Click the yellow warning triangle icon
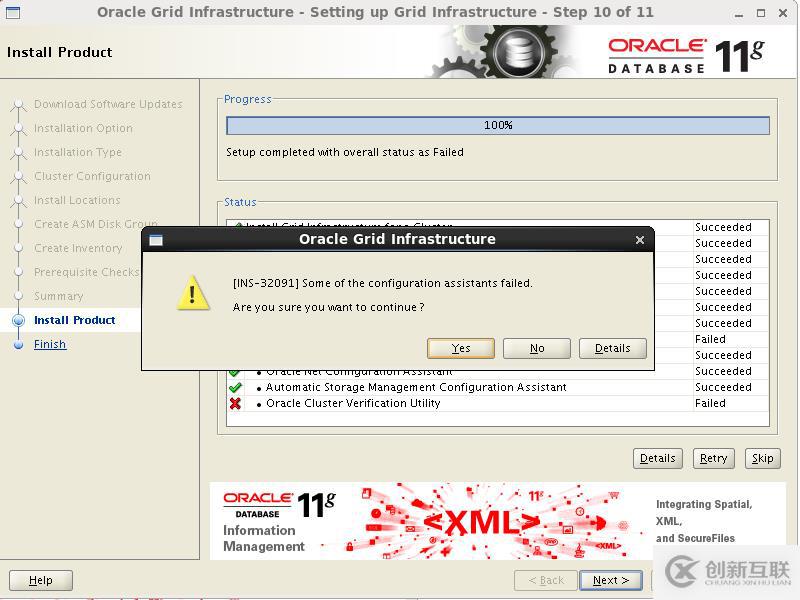 click(192, 293)
